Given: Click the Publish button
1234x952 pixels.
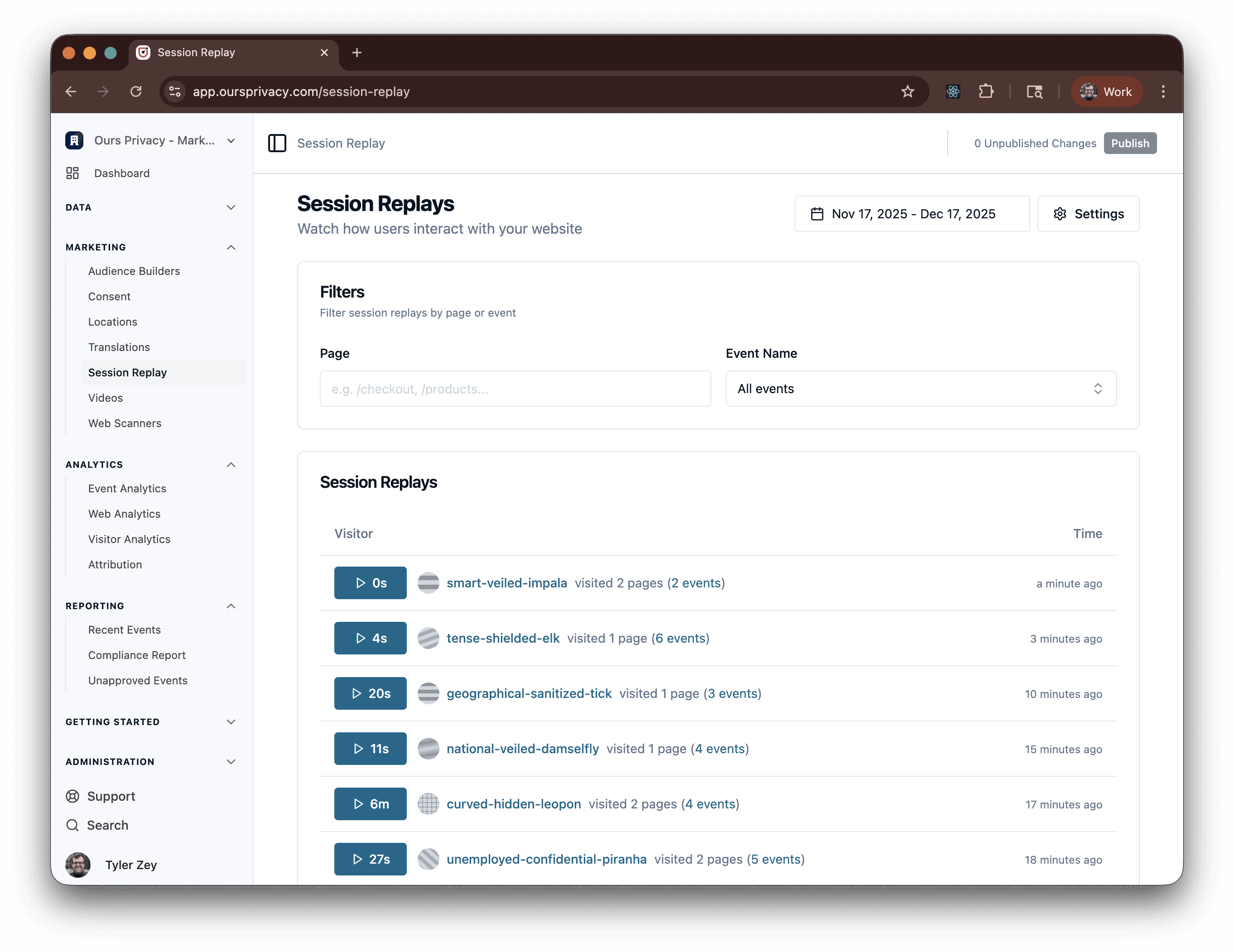Looking at the screenshot, I should 1129,143.
